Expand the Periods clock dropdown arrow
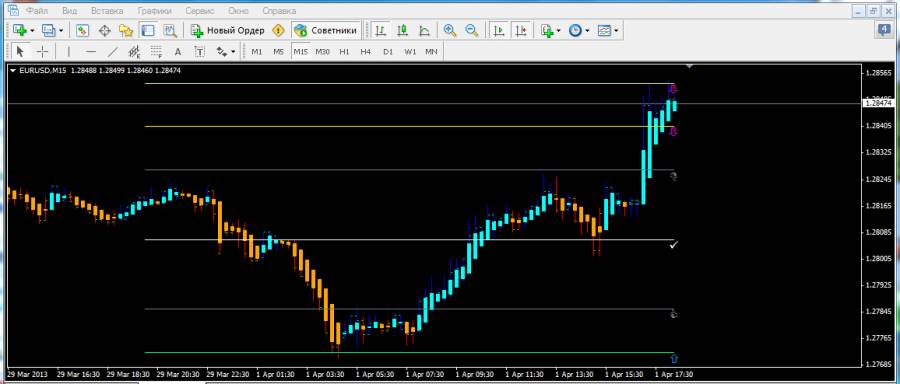The width and height of the screenshot is (900, 384). pos(587,31)
